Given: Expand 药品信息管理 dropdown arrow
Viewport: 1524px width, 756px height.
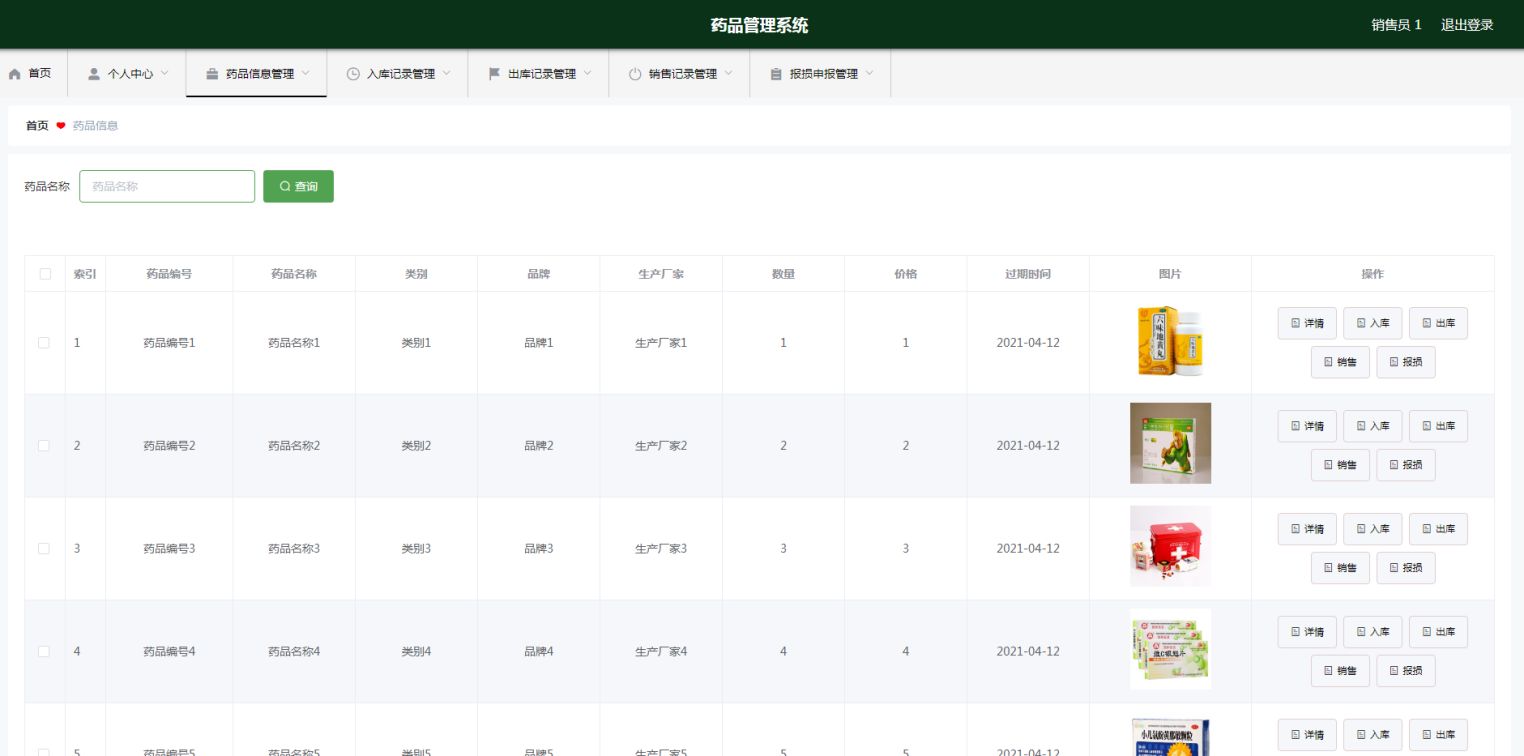Looking at the screenshot, I should 306,73.
